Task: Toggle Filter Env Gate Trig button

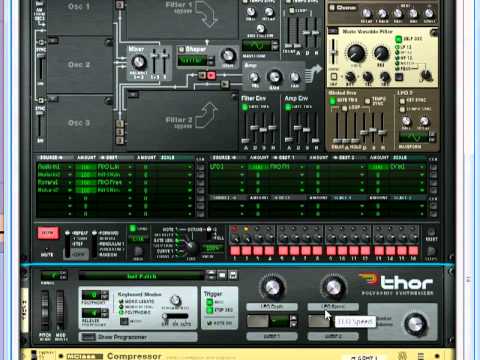Action: [x=245, y=107]
